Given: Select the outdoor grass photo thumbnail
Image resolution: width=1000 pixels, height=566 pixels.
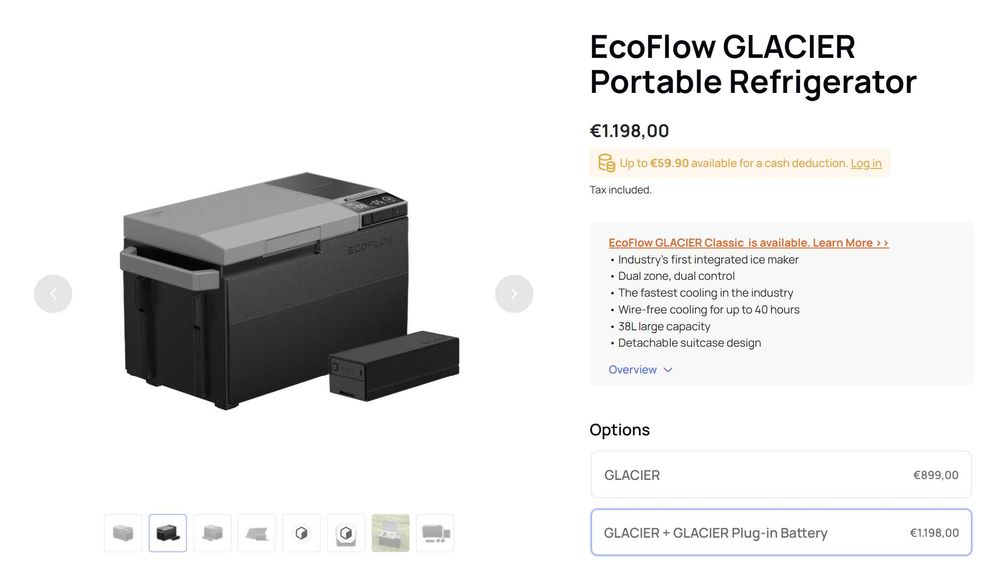Looking at the screenshot, I should (x=390, y=533).
